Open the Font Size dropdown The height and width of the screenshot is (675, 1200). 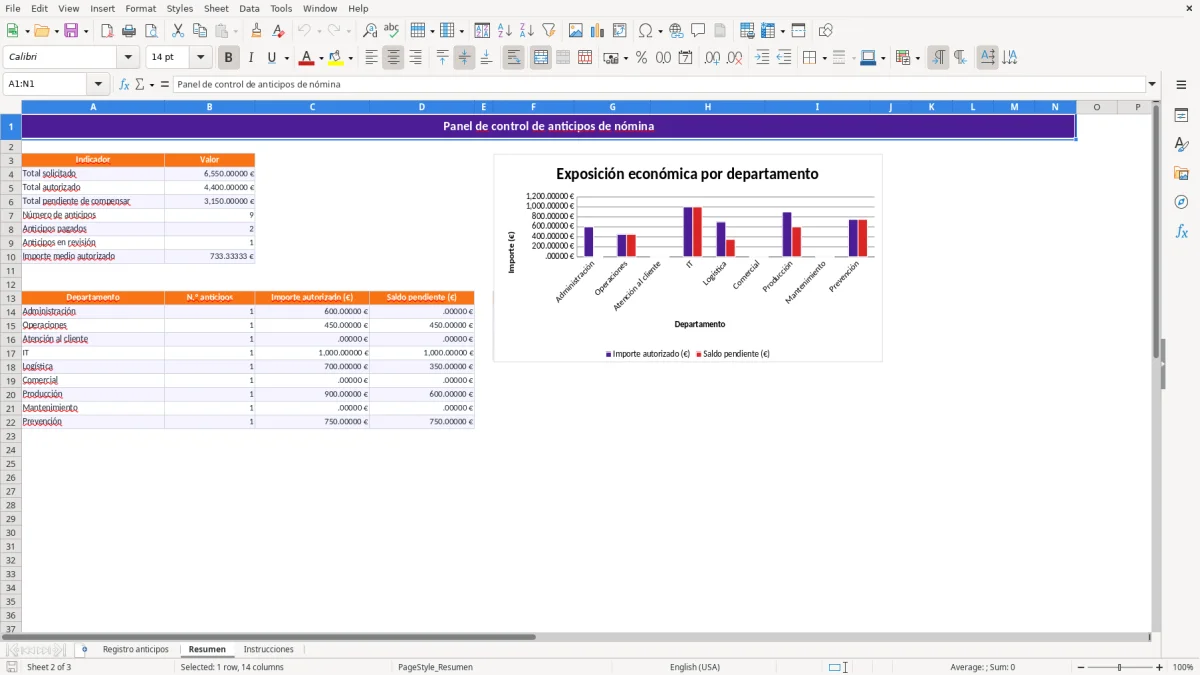tap(201, 58)
